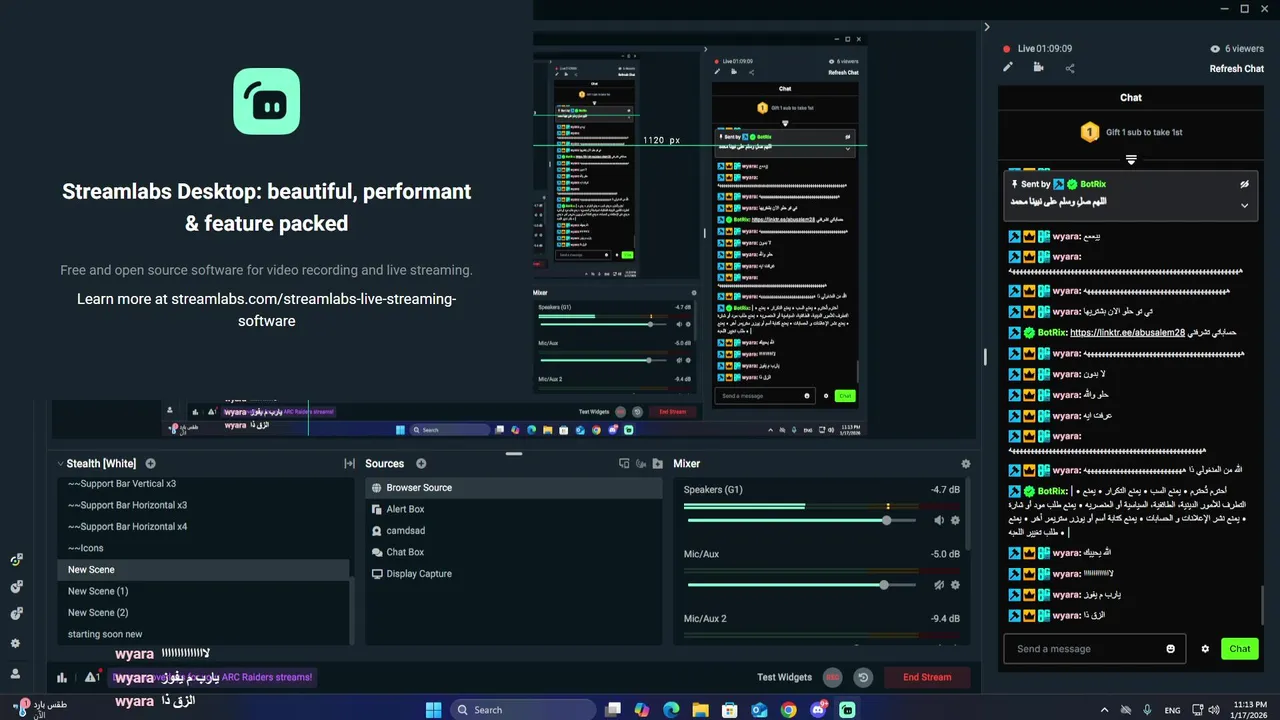
Task: Open the performance stats bar chart icon
Action: (x=62, y=677)
